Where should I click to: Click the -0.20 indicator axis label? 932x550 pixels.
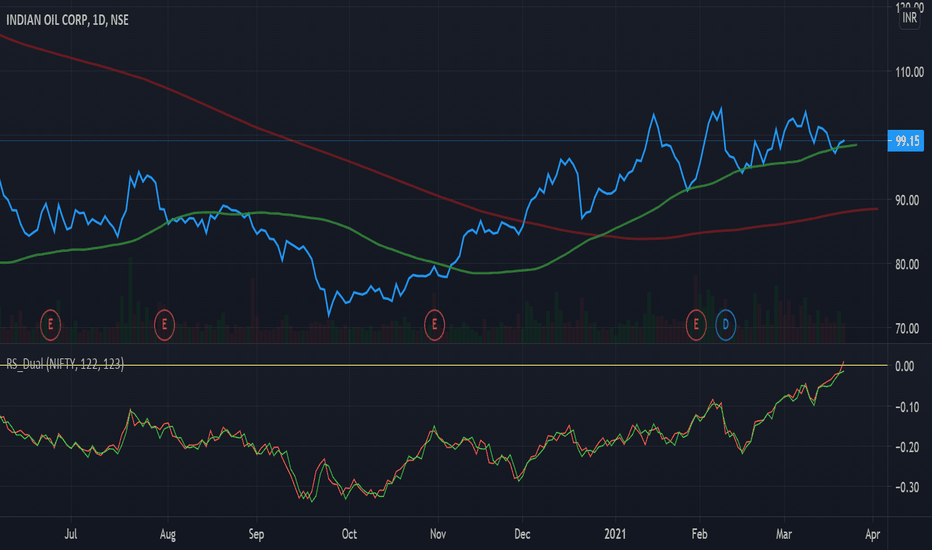pos(905,447)
